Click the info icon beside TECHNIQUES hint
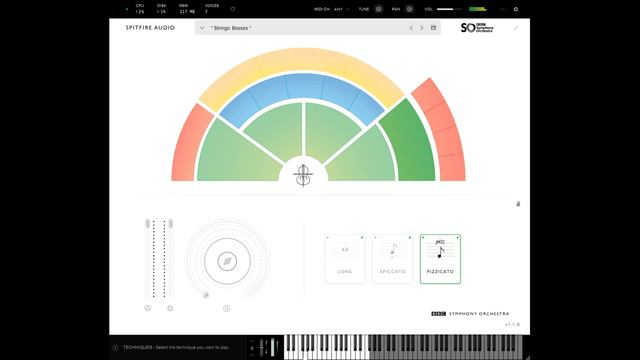 click(115, 347)
